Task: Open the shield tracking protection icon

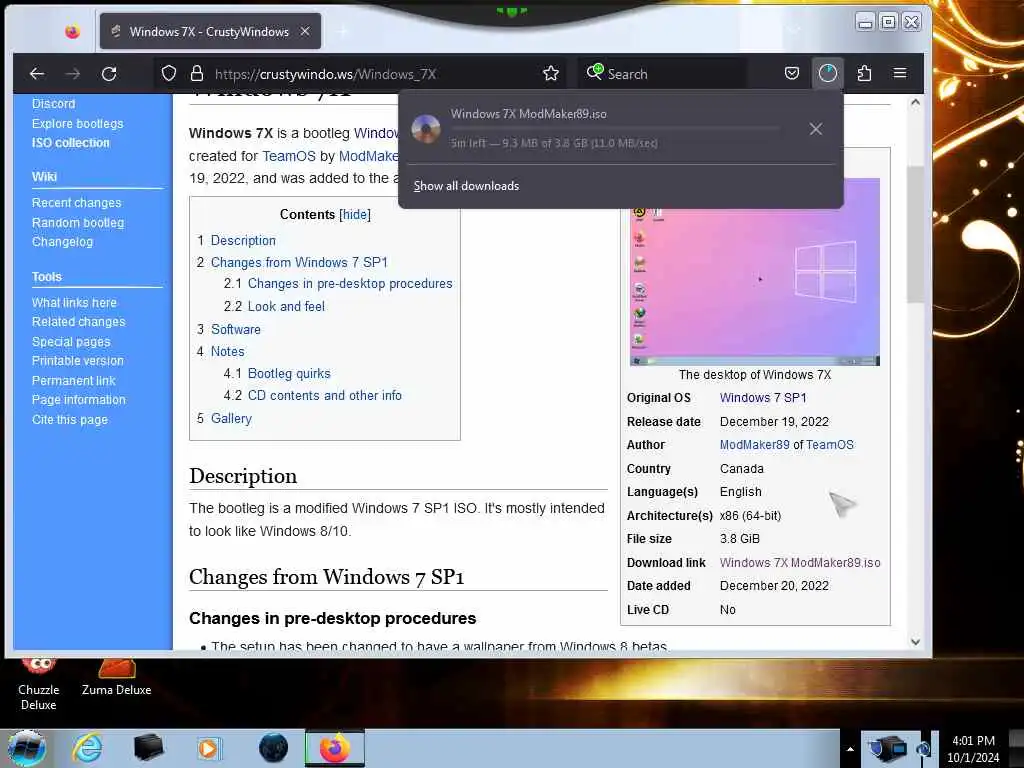Action: coord(168,74)
